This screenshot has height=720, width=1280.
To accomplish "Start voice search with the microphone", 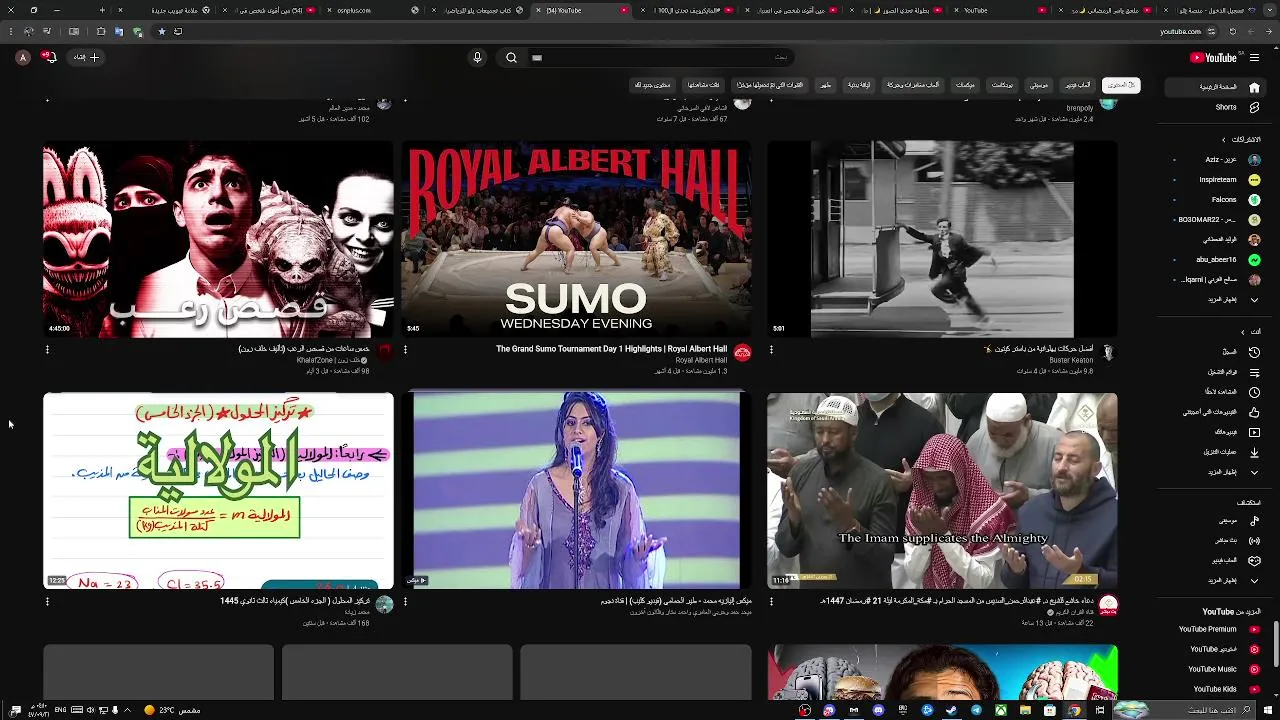I will click(477, 57).
